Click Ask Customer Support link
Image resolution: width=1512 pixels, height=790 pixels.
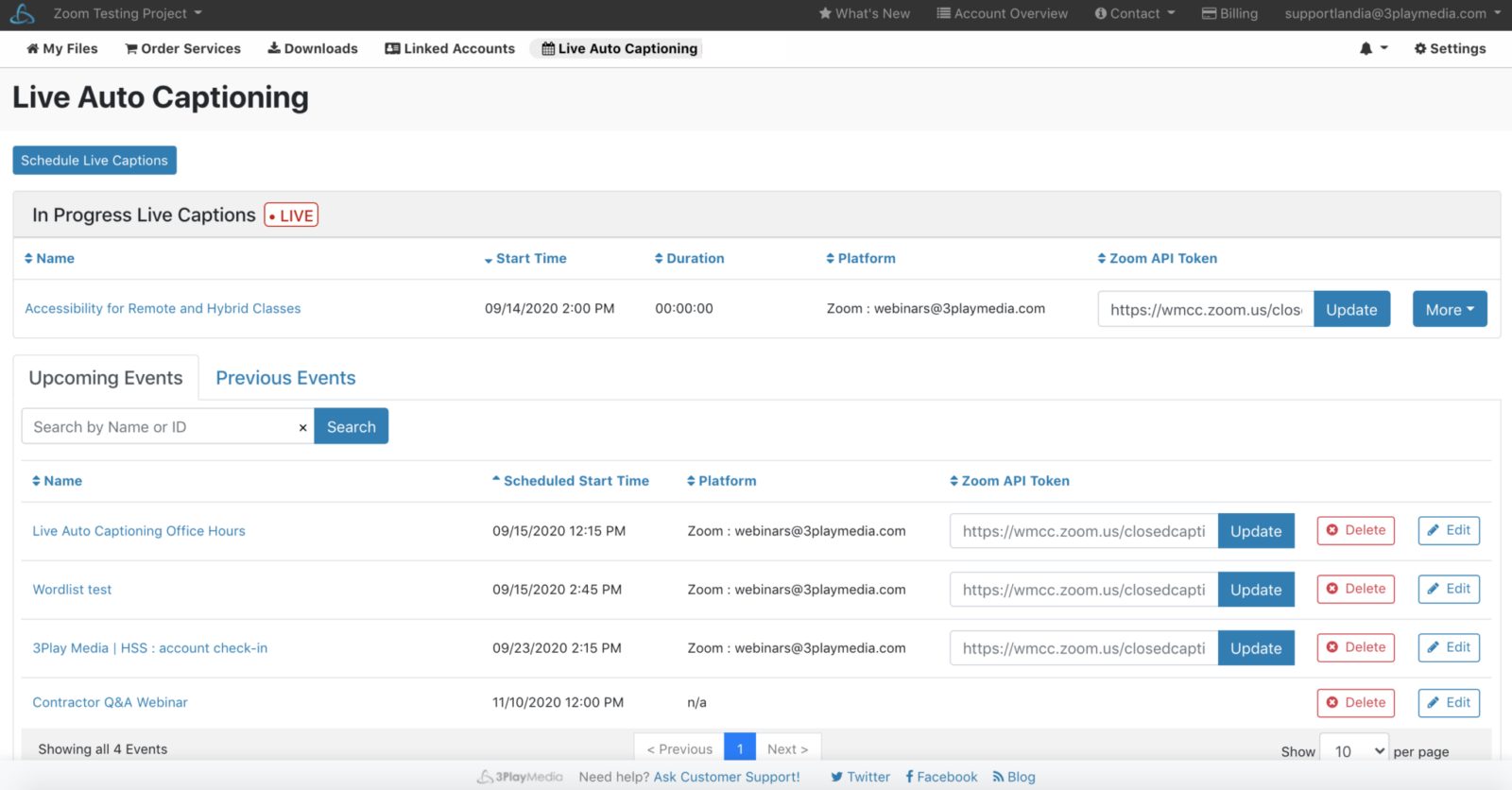727,777
